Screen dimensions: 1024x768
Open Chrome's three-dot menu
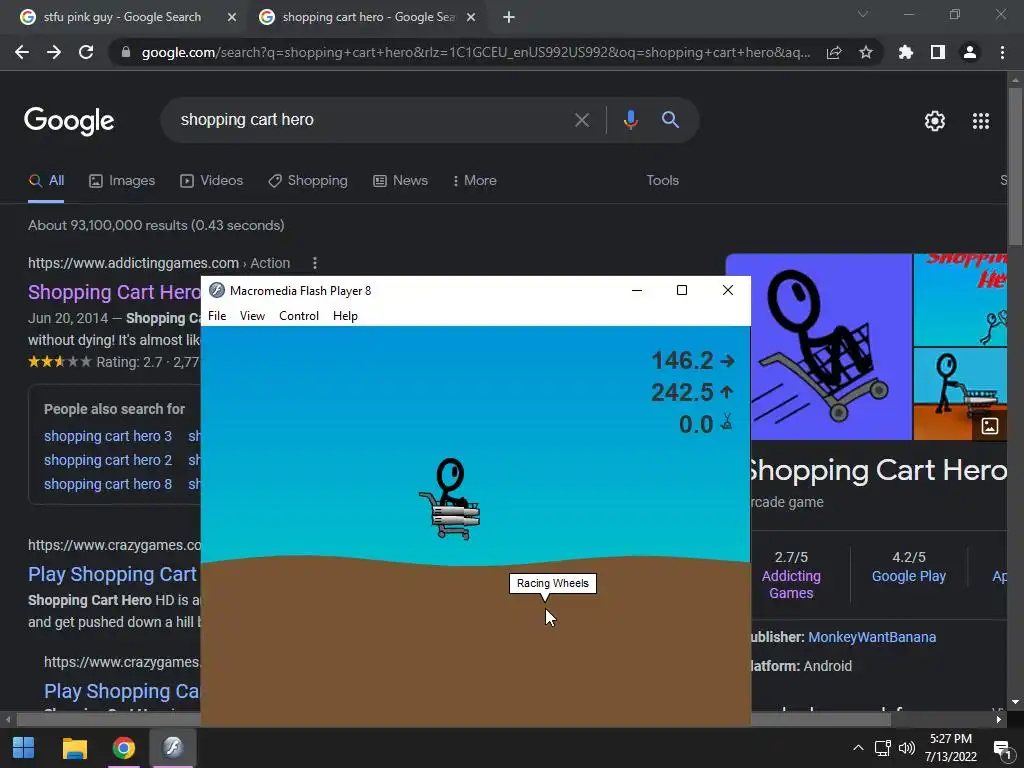[1002, 52]
